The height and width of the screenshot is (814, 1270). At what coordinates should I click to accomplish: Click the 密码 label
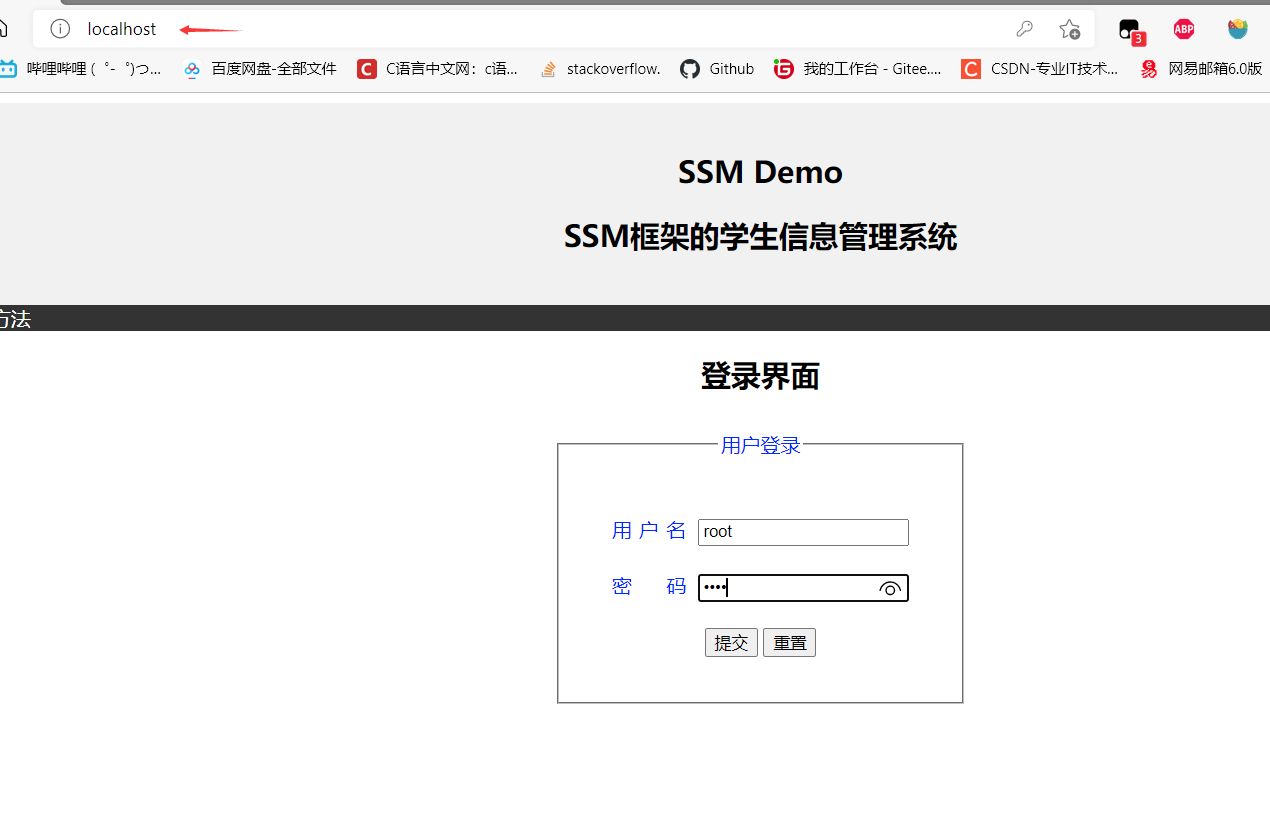[x=649, y=586]
